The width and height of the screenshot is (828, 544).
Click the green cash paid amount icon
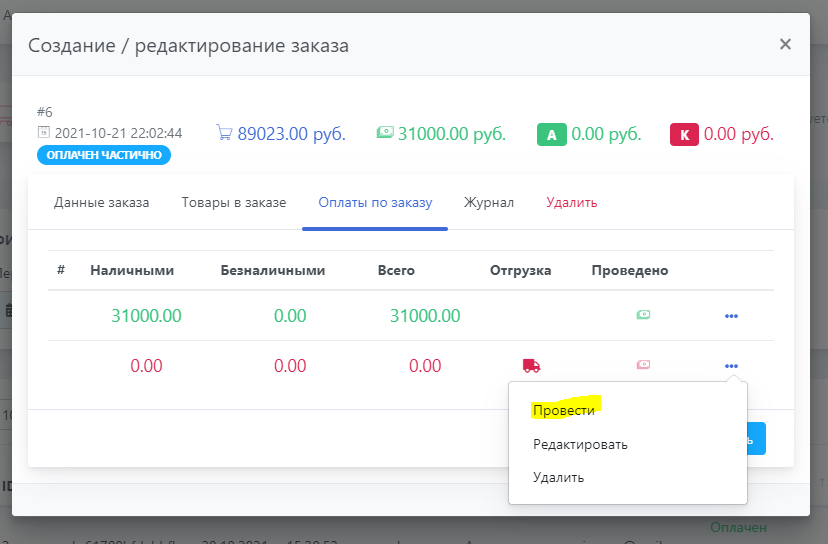coord(384,133)
